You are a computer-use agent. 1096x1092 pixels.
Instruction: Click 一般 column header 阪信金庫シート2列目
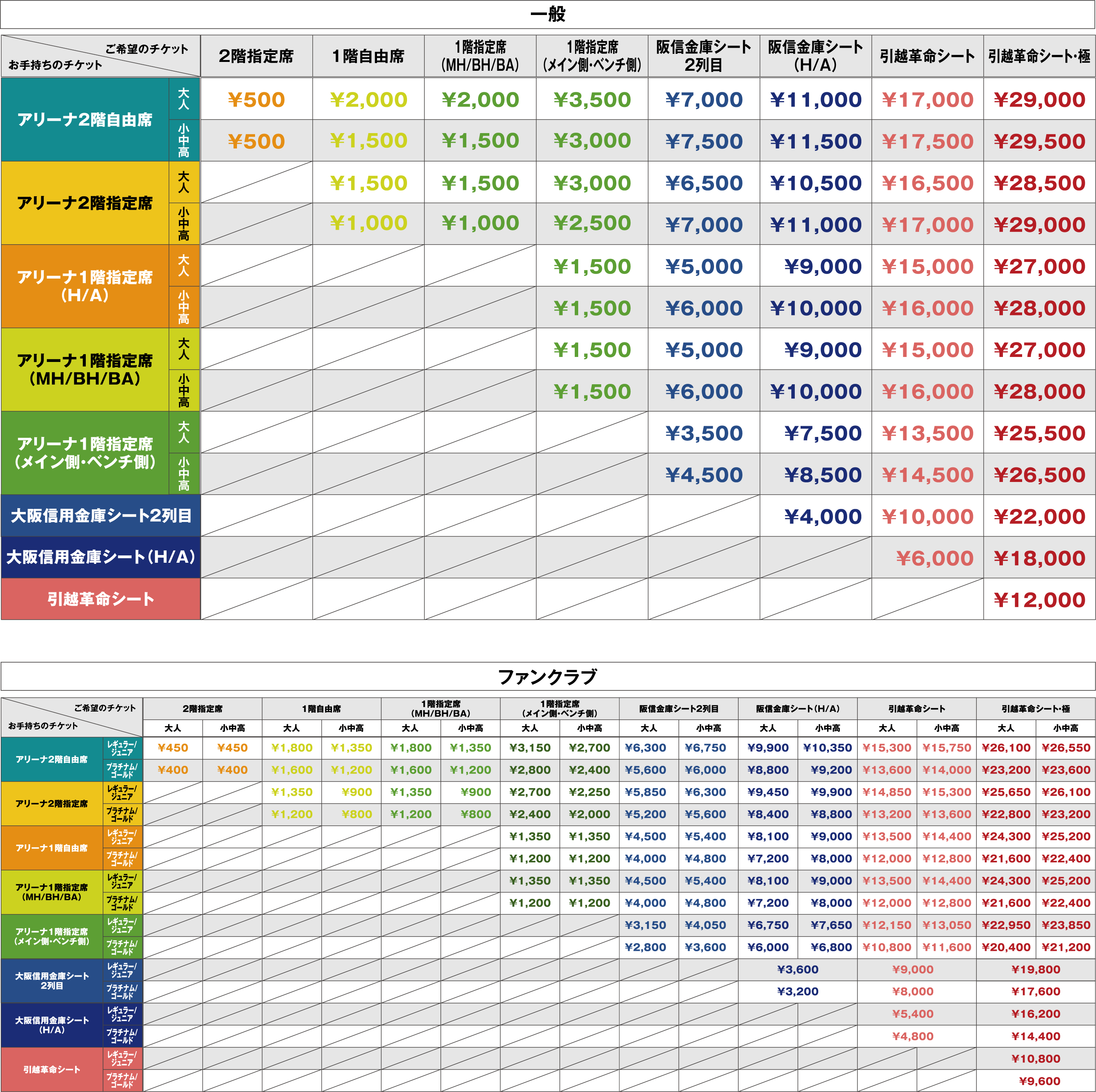coord(704,56)
